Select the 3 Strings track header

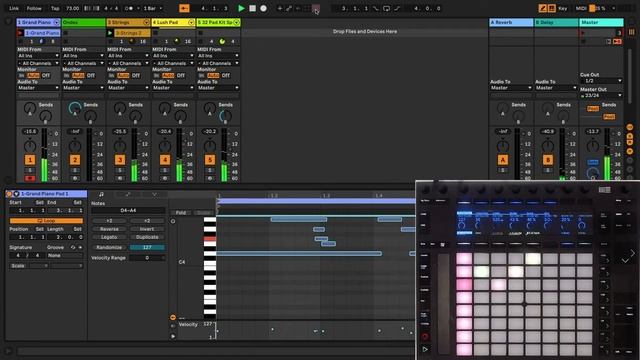(128, 22)
